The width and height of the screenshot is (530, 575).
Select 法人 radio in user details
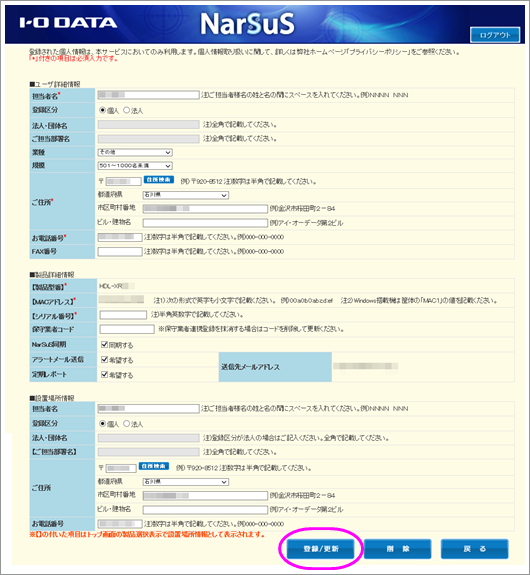[127, 110]
